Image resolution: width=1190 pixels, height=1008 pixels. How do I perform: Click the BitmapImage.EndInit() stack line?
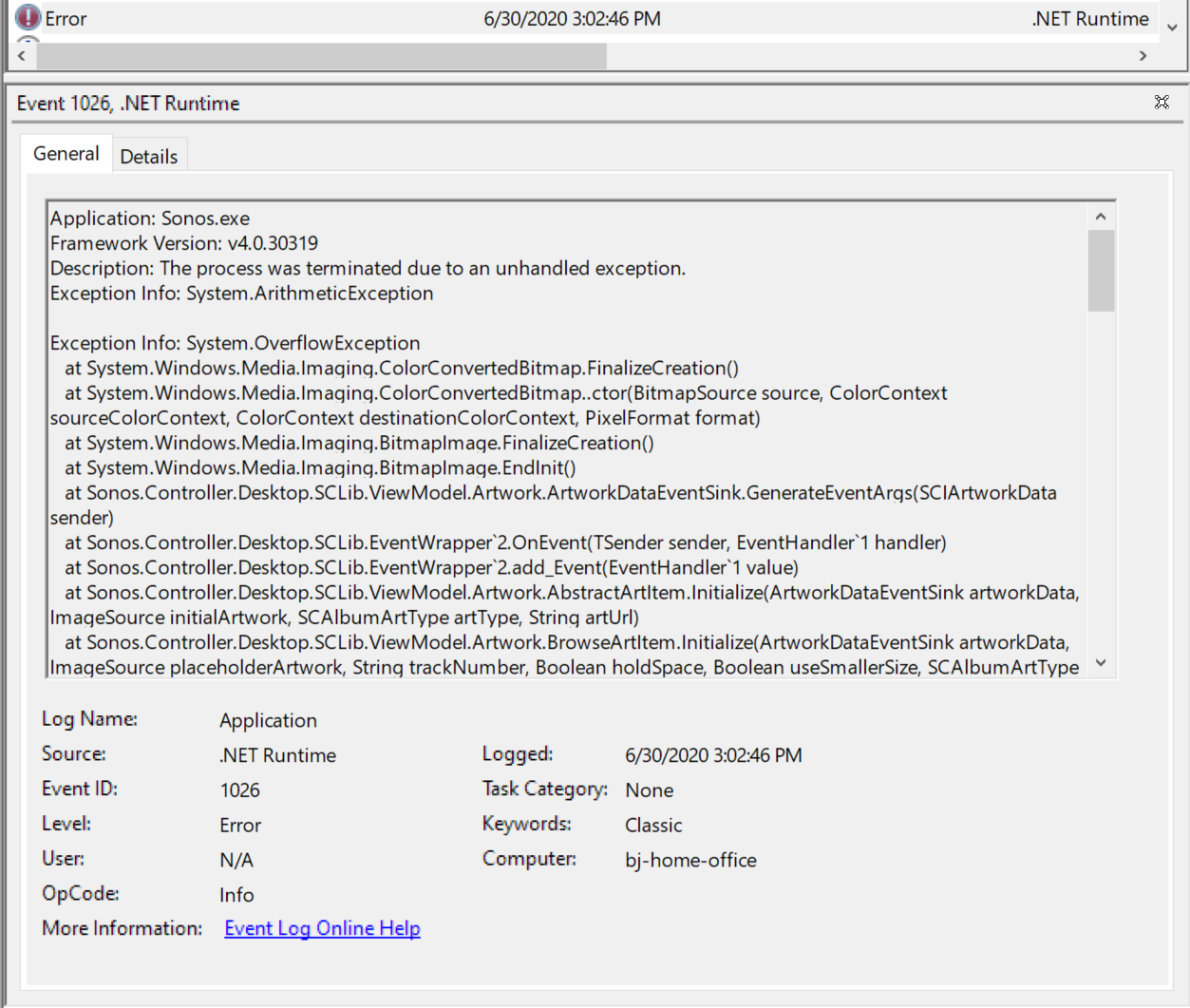(x=320, y=467)
